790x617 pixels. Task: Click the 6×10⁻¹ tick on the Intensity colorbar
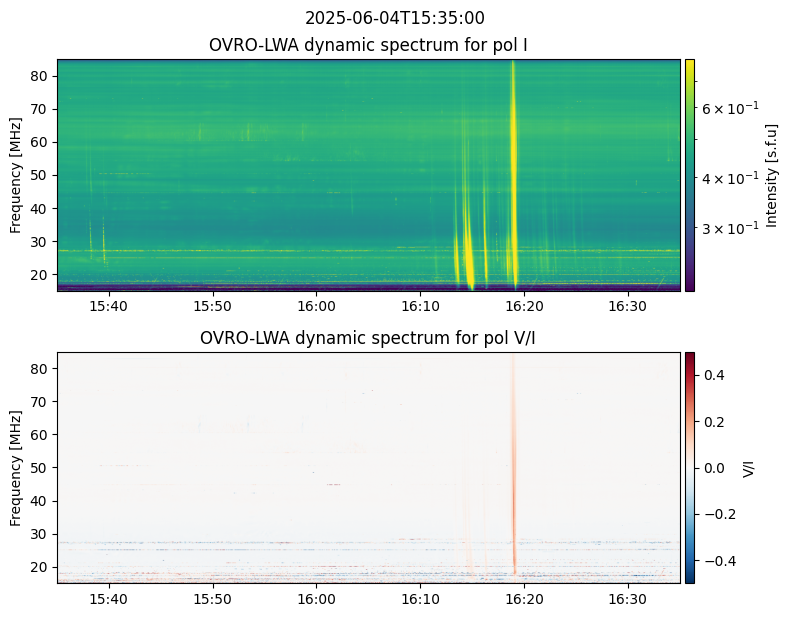[x=729, y=108]
